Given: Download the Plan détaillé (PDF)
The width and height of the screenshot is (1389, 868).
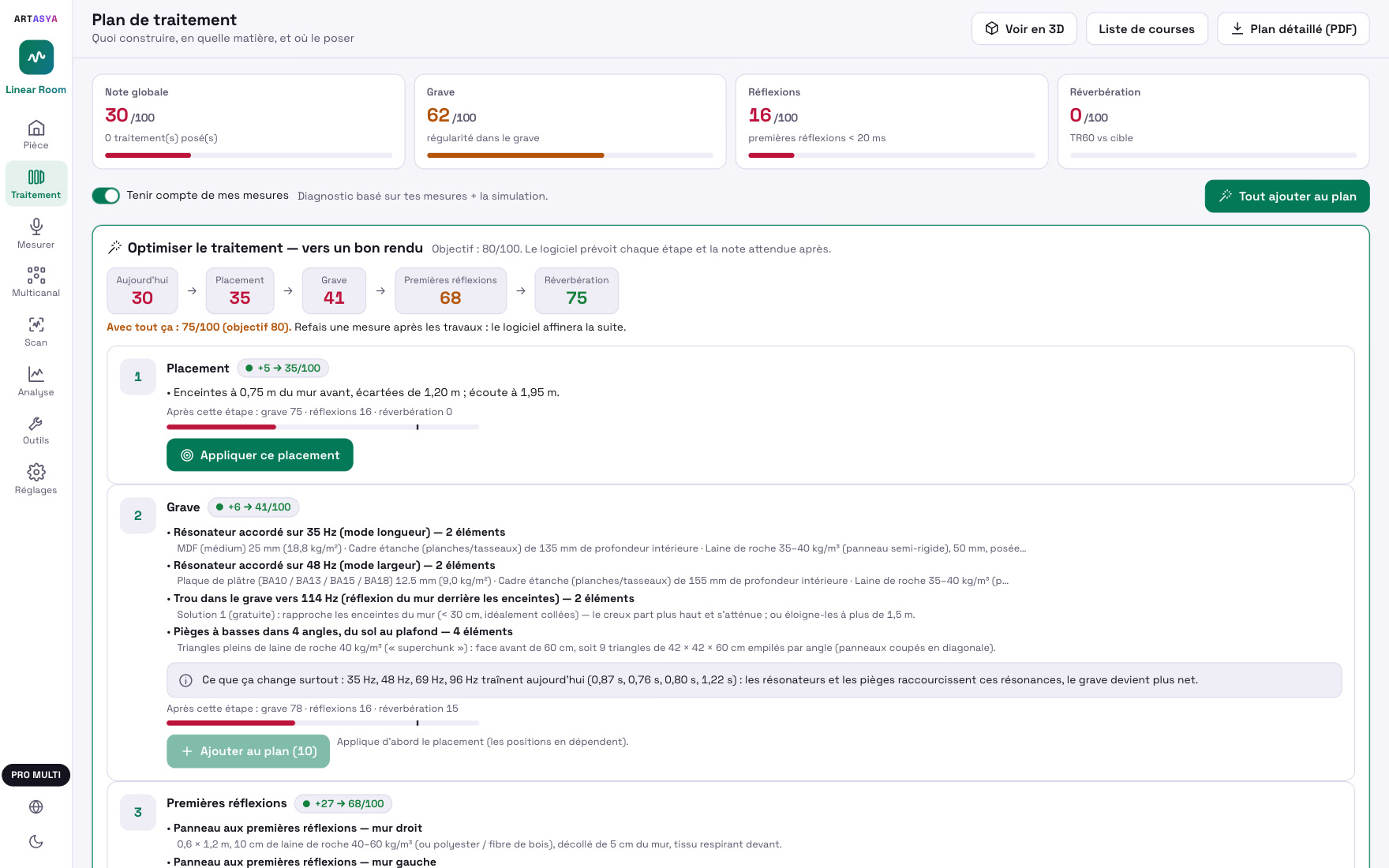Looking at the screenshot, I should pos(1294,29).
